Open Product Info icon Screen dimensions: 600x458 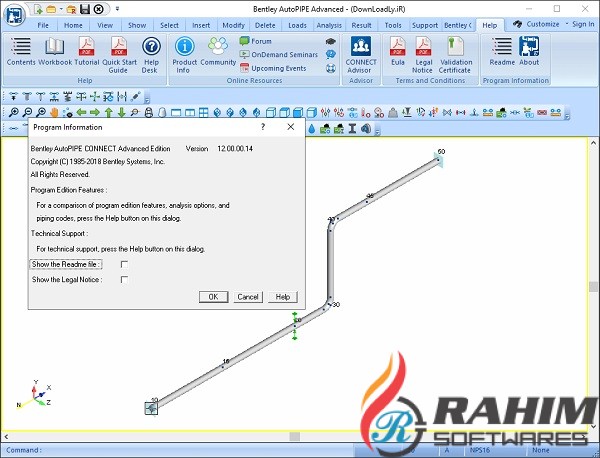click(184, 55)
